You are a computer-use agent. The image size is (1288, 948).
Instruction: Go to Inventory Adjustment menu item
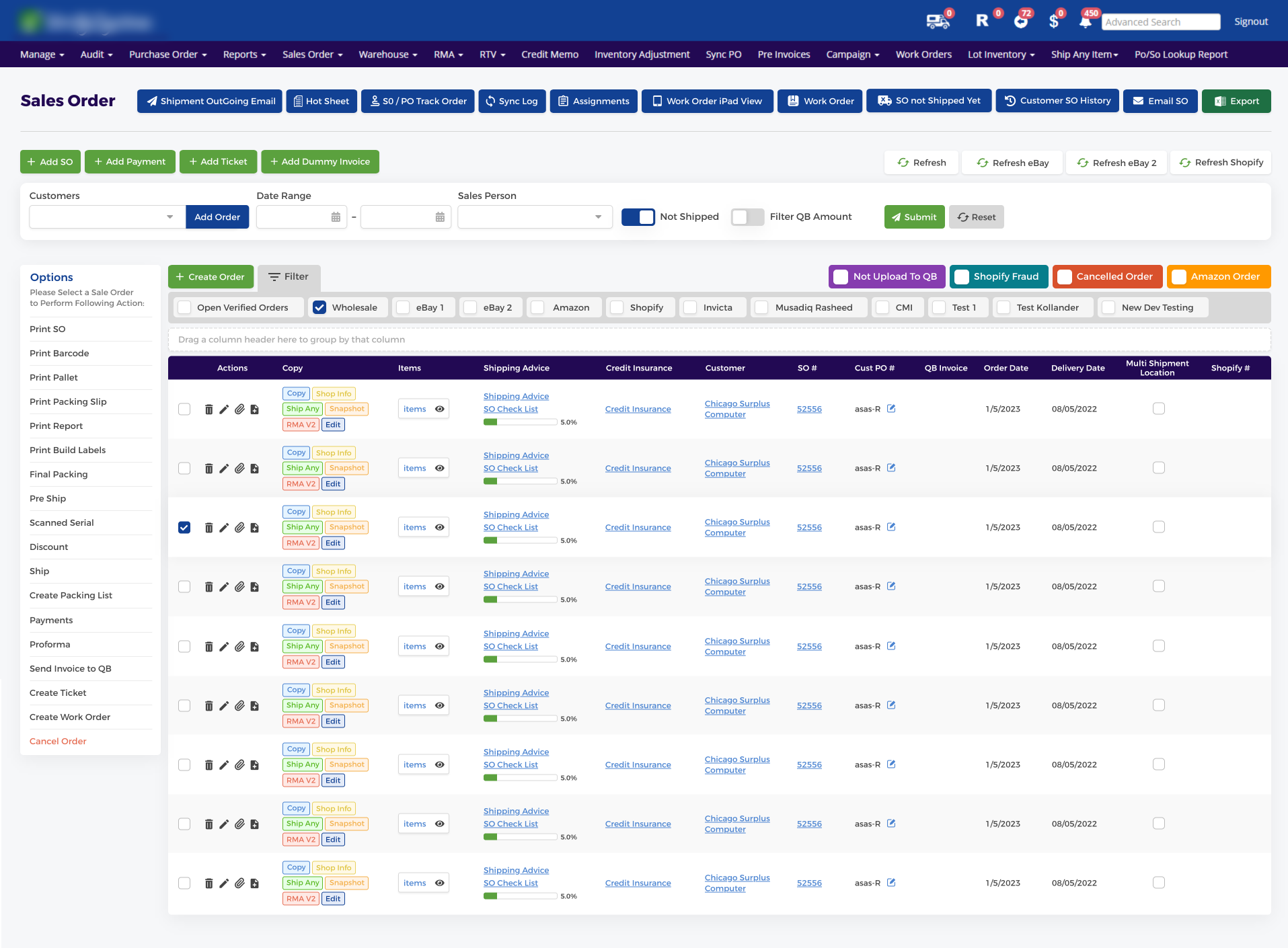click(x=642, y=54)
